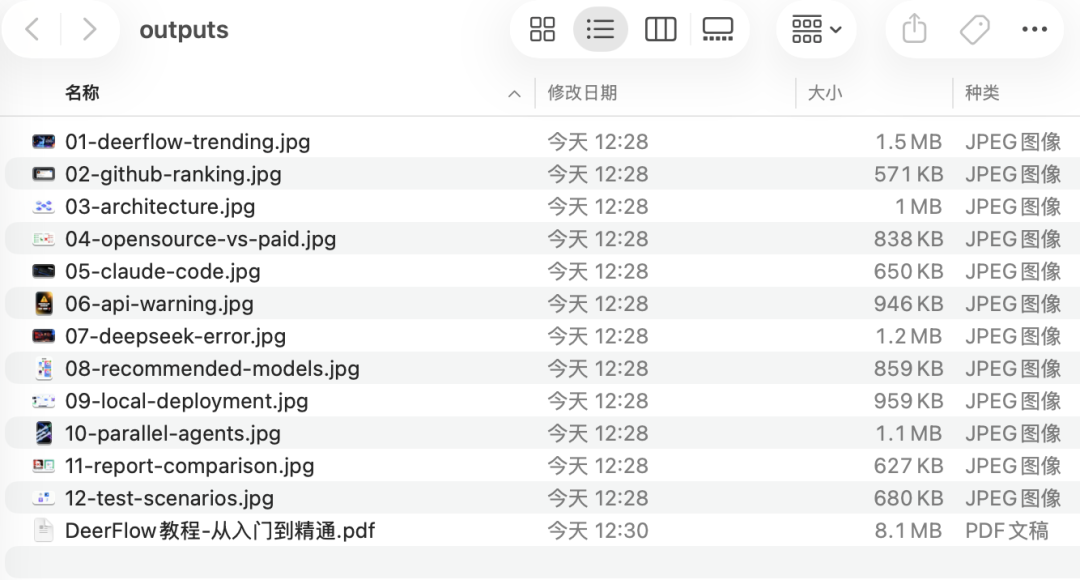Viewport: 1080px width, 580px height.
Task: Select the 10-parallel-agents.jpg file icon
Action: [x=43, y=433]
